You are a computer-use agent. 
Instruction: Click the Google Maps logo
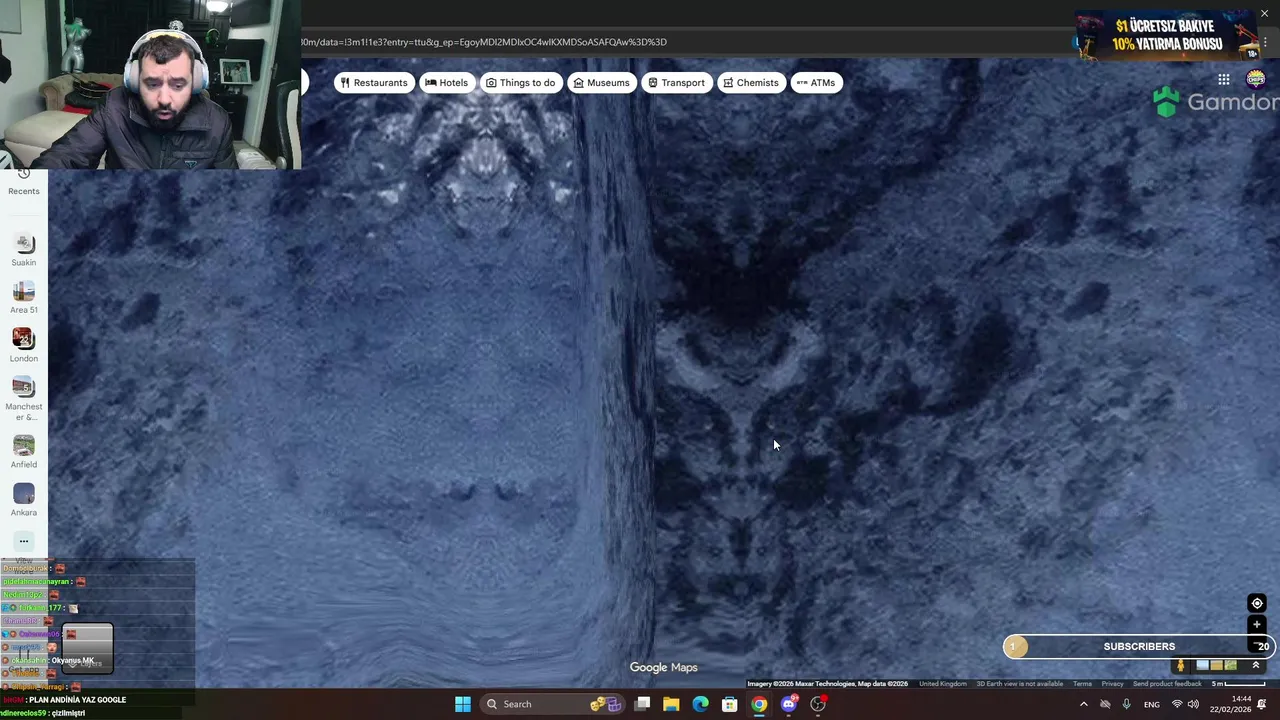(x=663, y=667)
